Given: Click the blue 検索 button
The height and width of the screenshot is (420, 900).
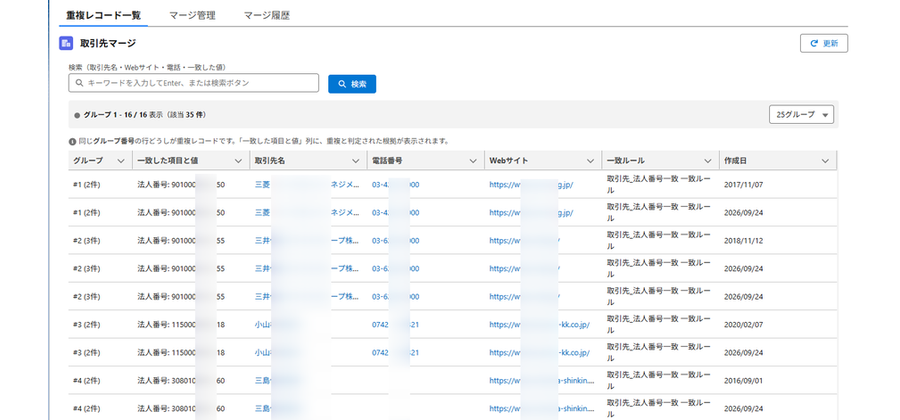Looking at the screenshot, I should (352, 84).
